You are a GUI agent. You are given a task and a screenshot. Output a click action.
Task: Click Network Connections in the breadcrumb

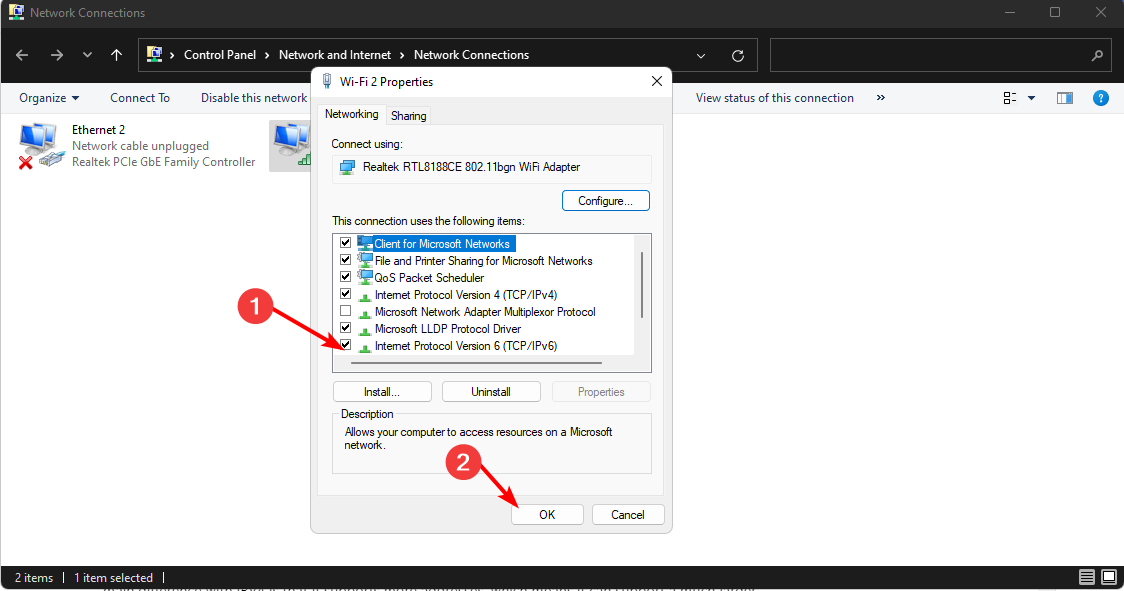(x=472, y=55)
